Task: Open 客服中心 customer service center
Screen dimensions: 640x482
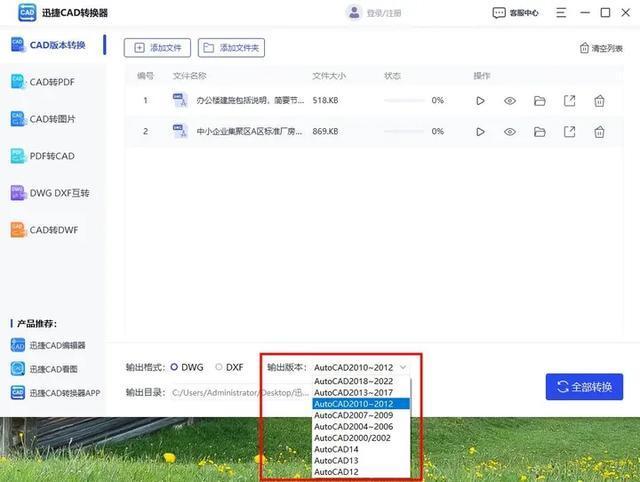Action: click(x=516, y=13)
